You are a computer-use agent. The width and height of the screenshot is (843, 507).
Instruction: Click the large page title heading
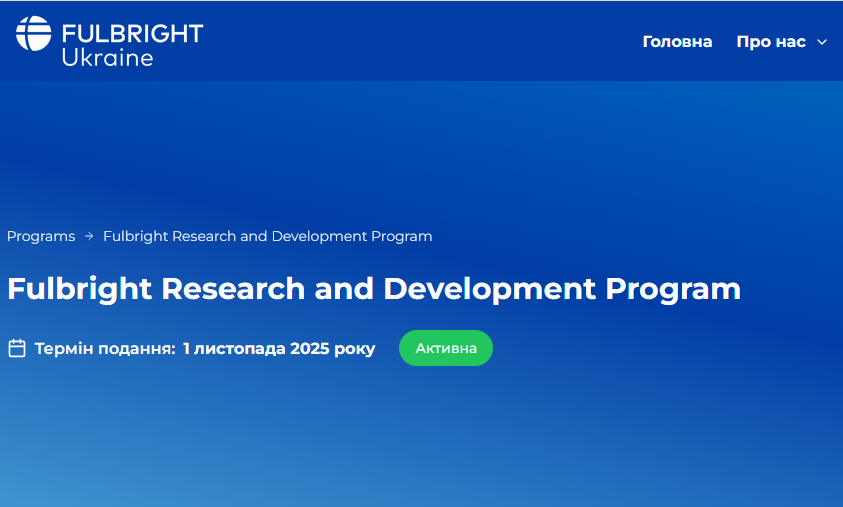click(374, 289)
